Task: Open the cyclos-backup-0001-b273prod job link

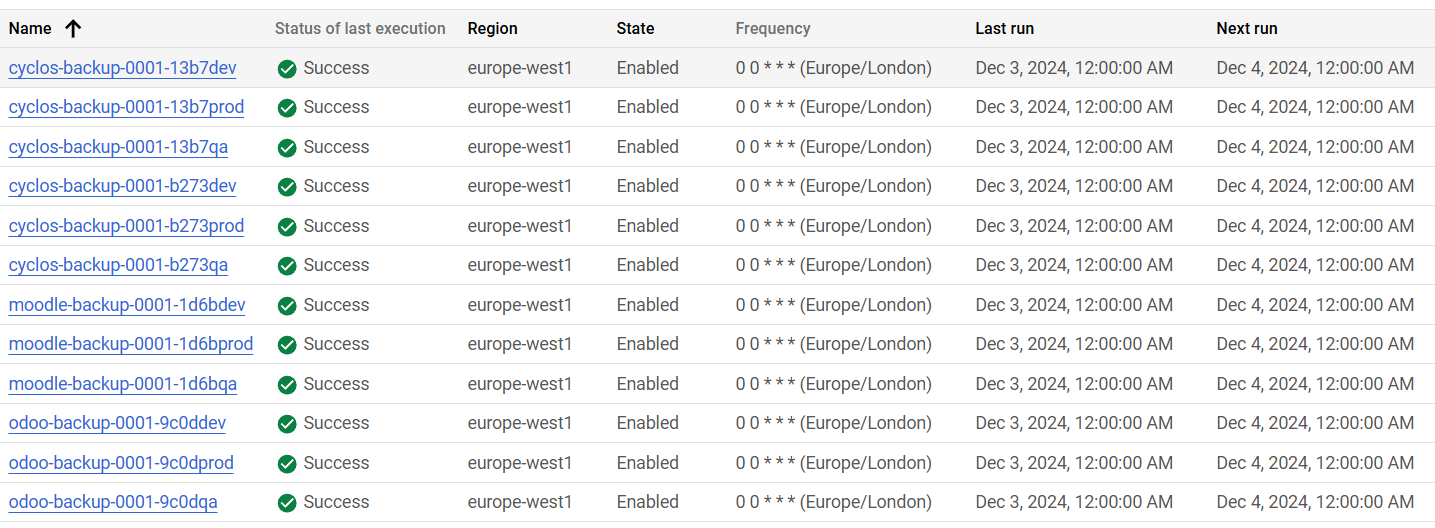Action: [126, 226]
